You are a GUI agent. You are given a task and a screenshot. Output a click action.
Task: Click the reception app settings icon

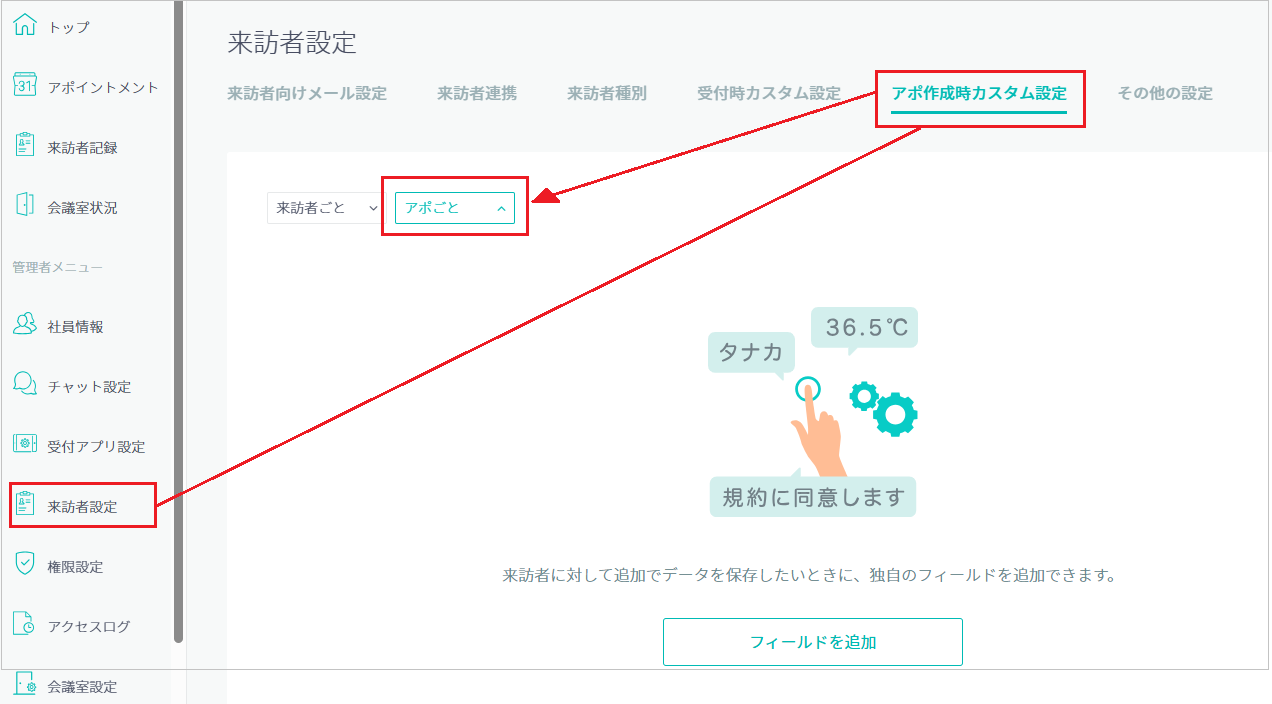(x=26, y=446)
